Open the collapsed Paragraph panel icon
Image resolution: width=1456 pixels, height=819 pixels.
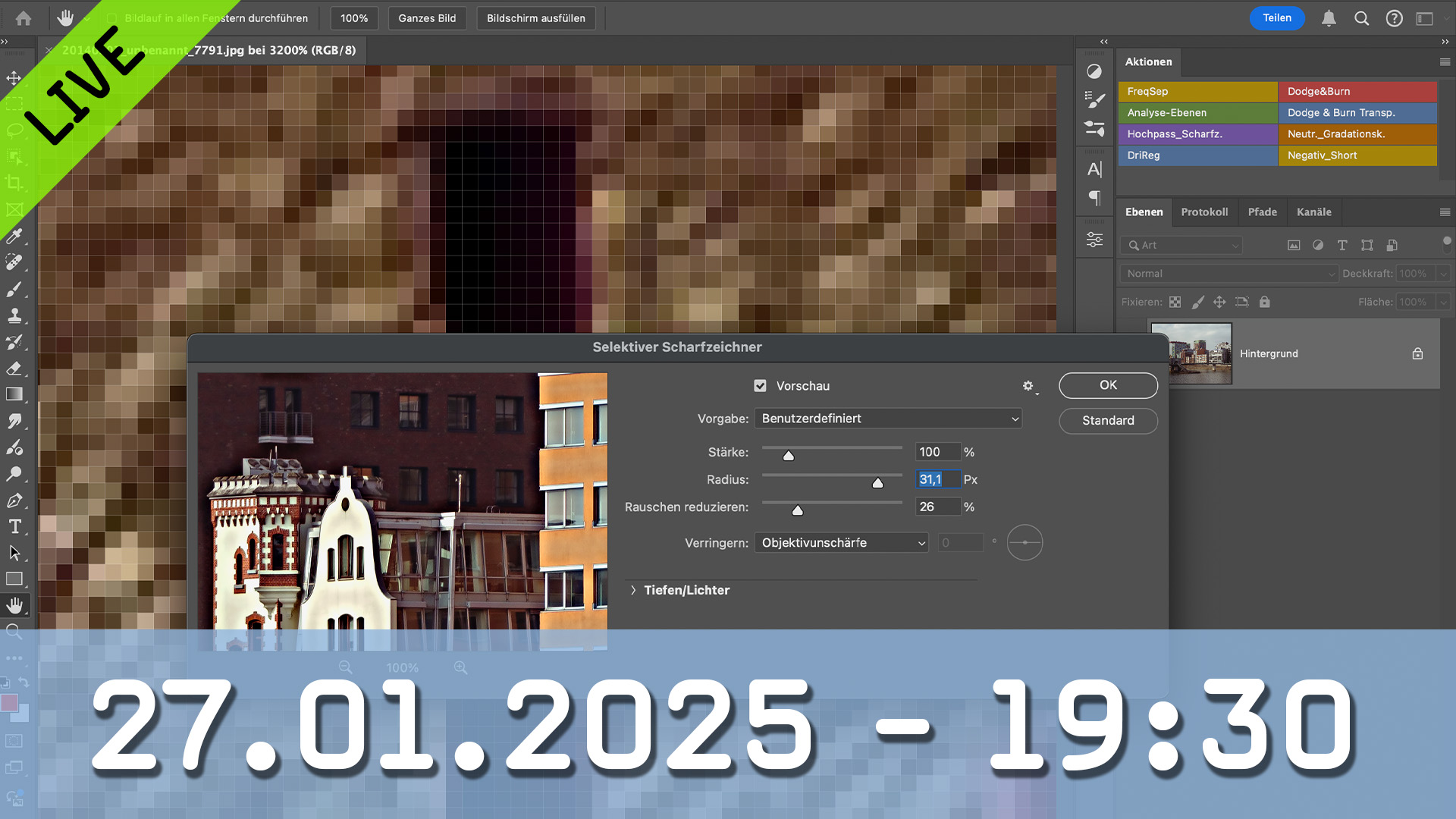click(1094, 198)
